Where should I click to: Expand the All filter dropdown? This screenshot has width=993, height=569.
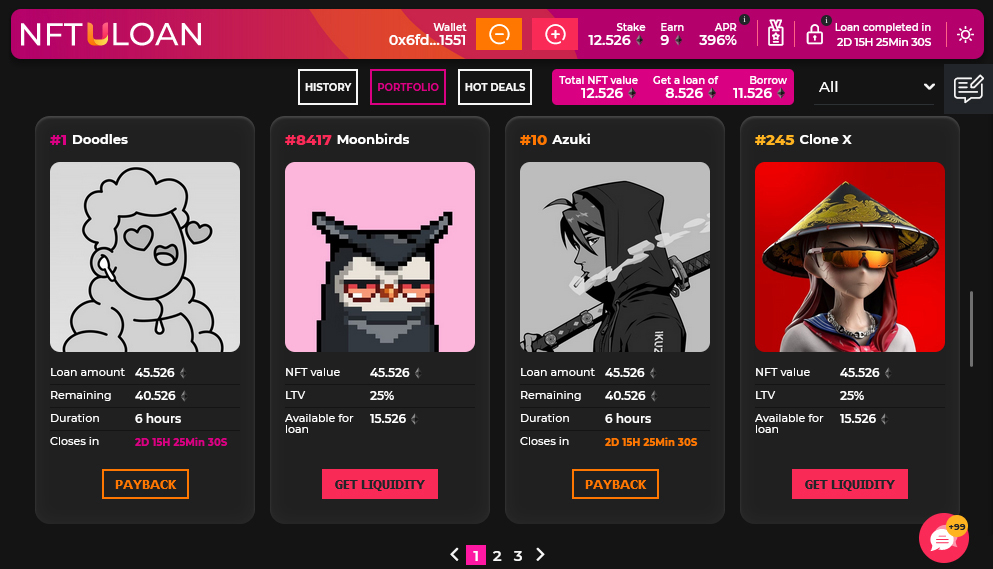[875, 87]
